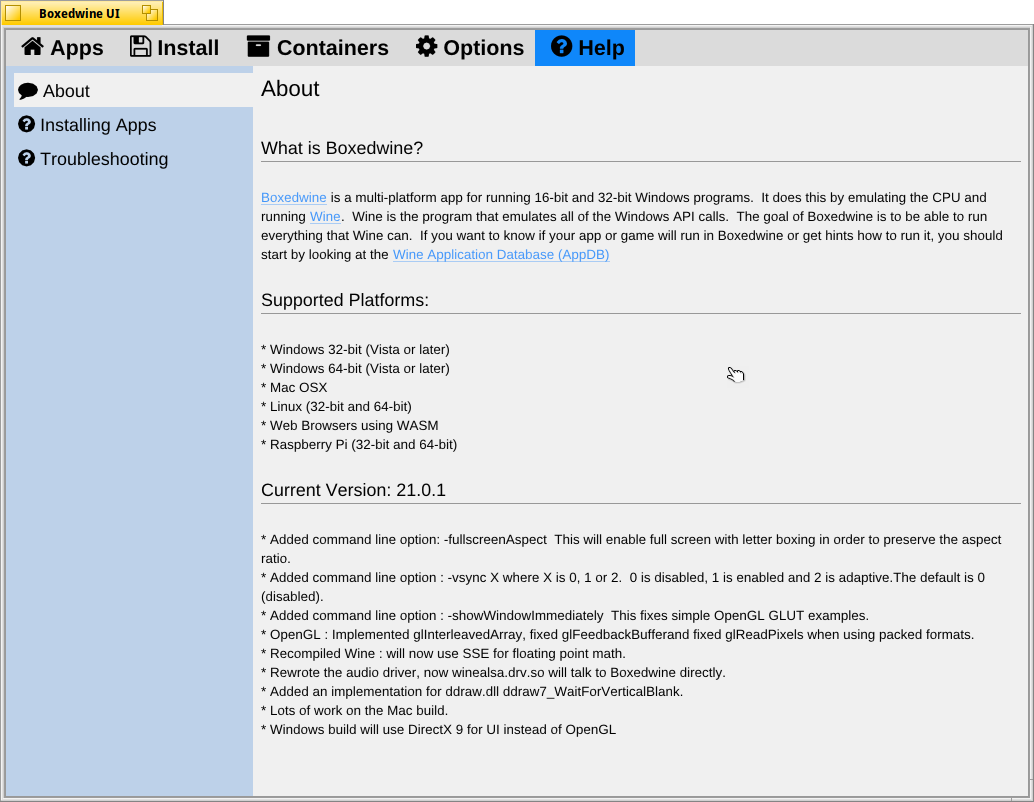Click the Boxedwine UI window title text

pos(79,13)
